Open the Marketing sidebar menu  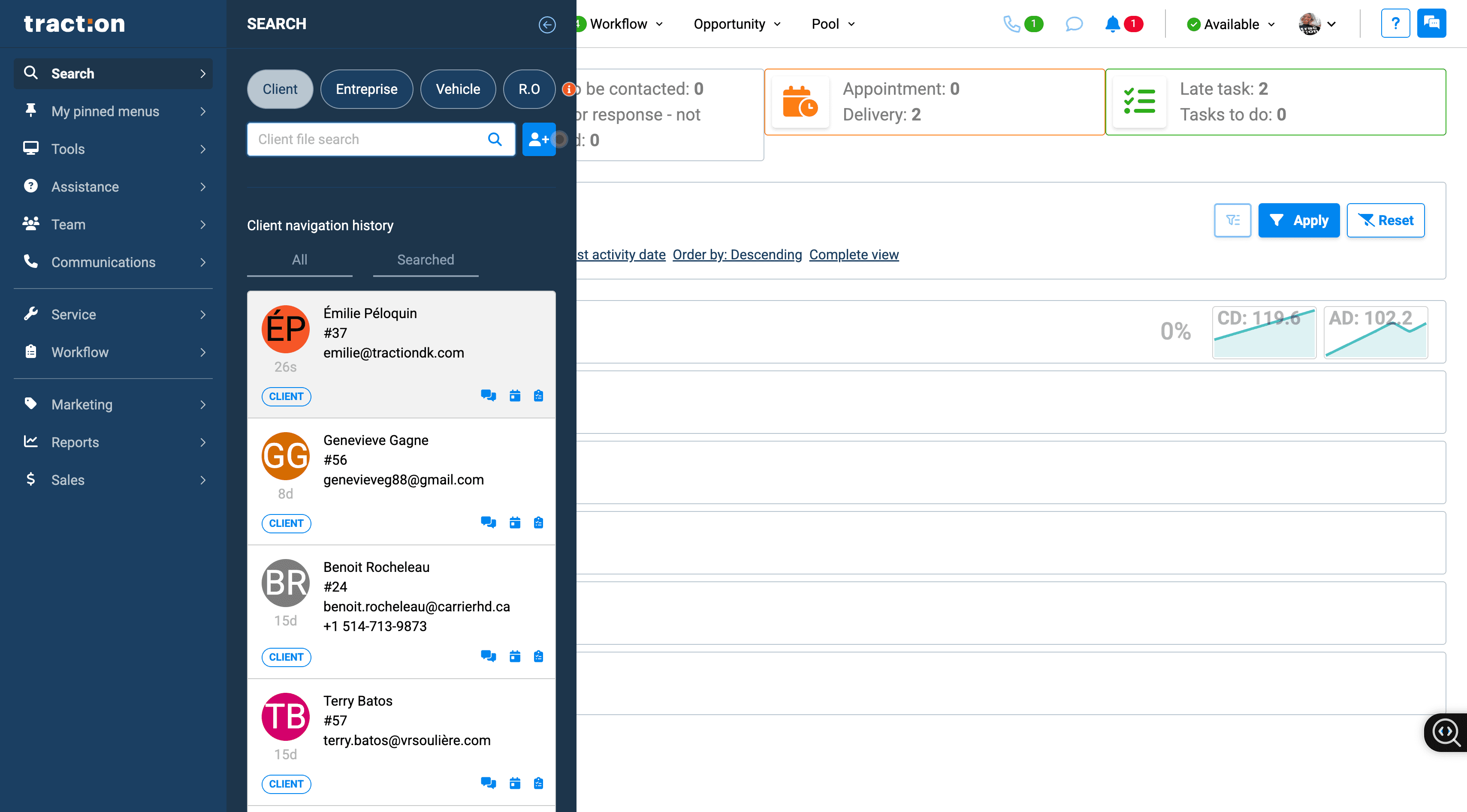click(113, 405)
